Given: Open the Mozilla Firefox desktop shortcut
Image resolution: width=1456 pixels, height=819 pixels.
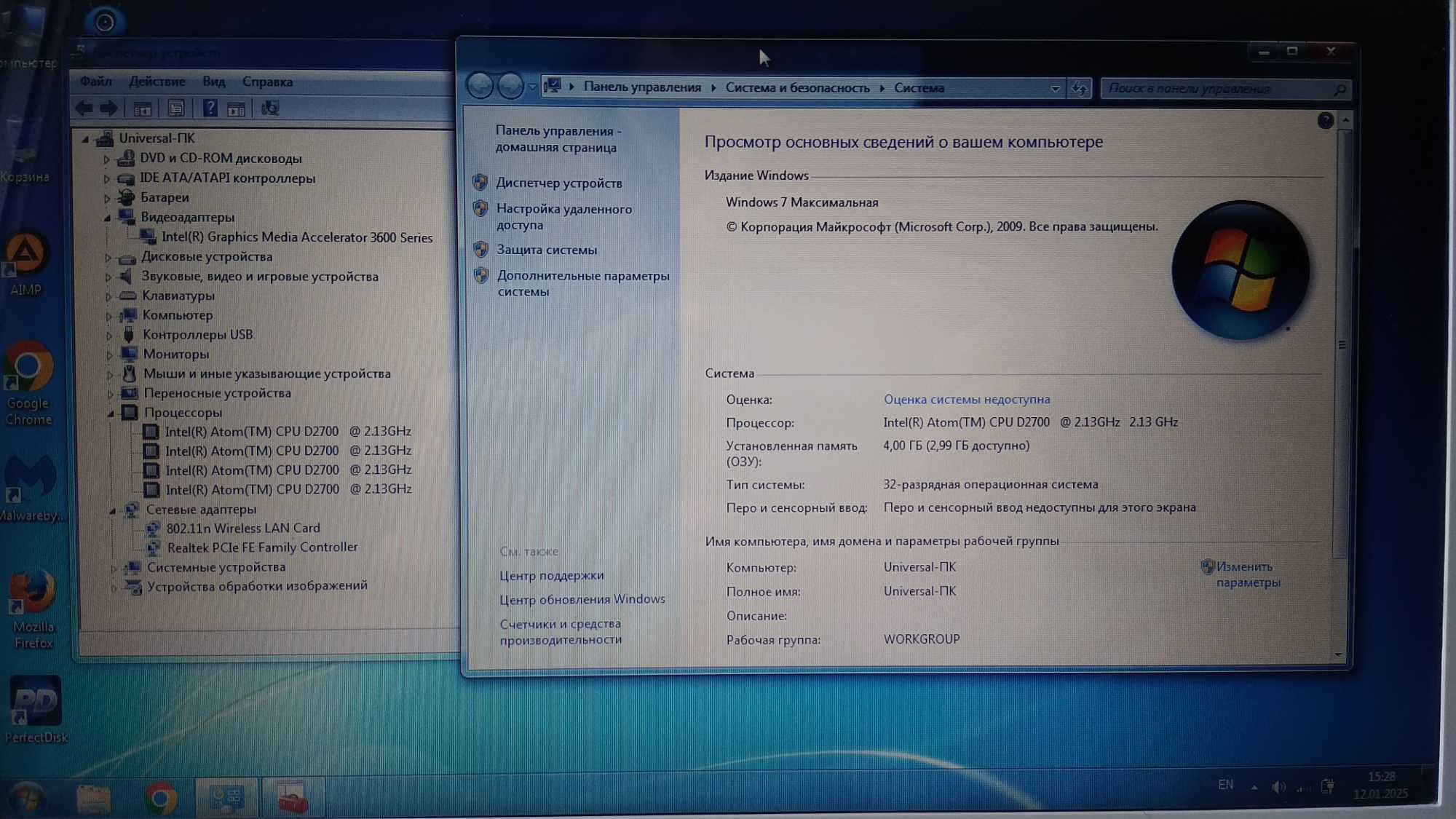Looking at the screenshot, I should 33,609.
